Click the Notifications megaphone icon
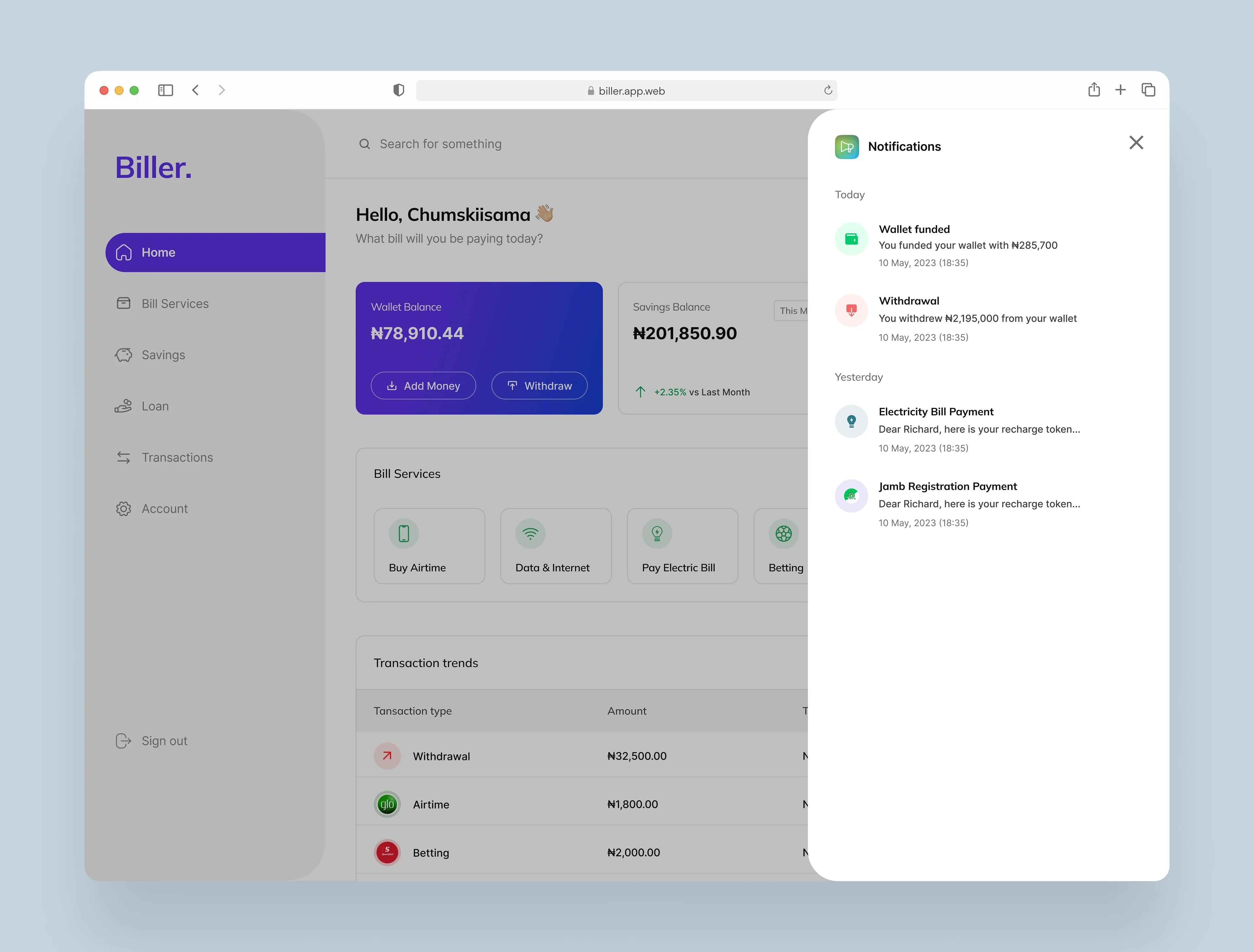 [x=846, y=147]
